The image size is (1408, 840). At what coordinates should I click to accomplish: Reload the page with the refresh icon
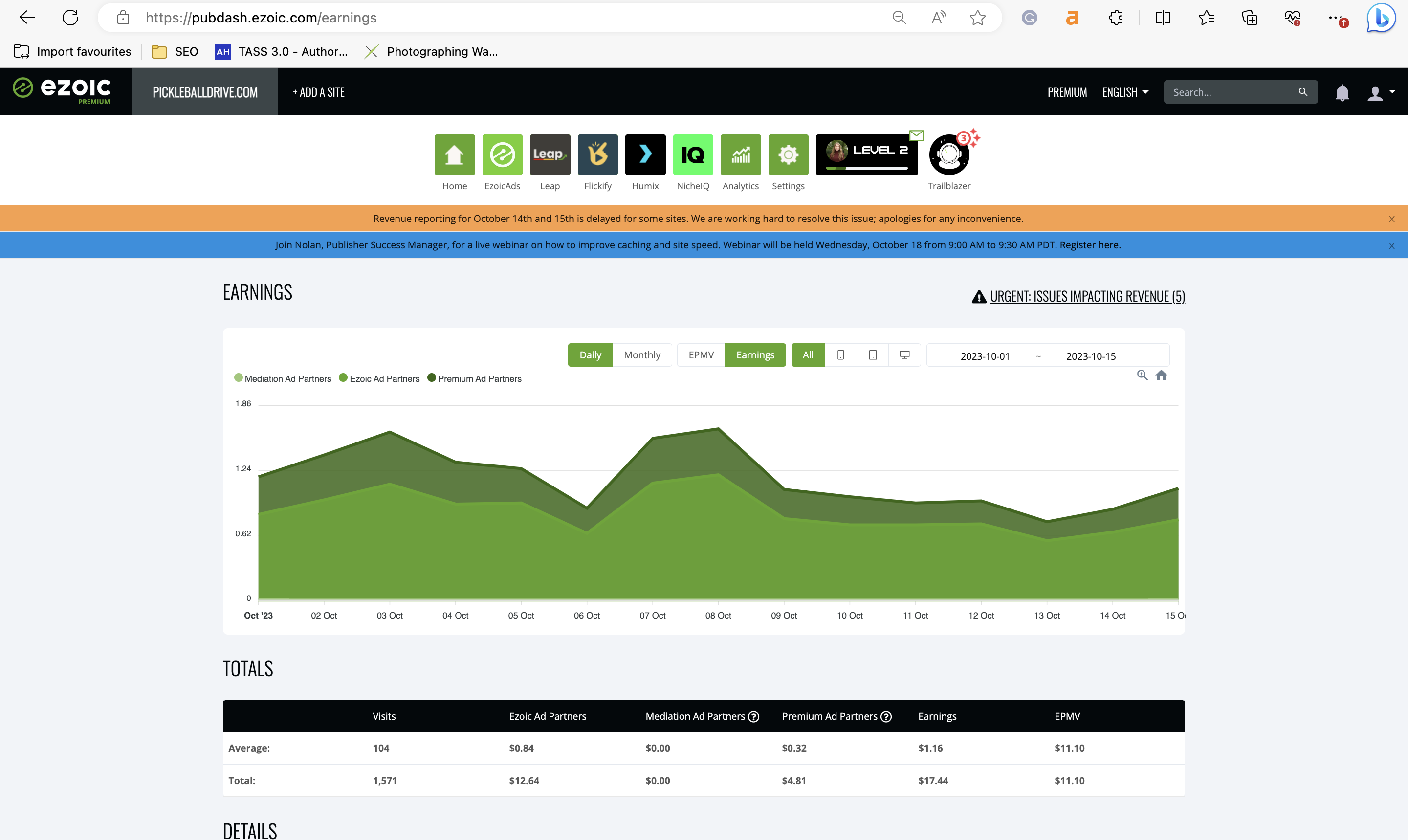pos(70,18)
